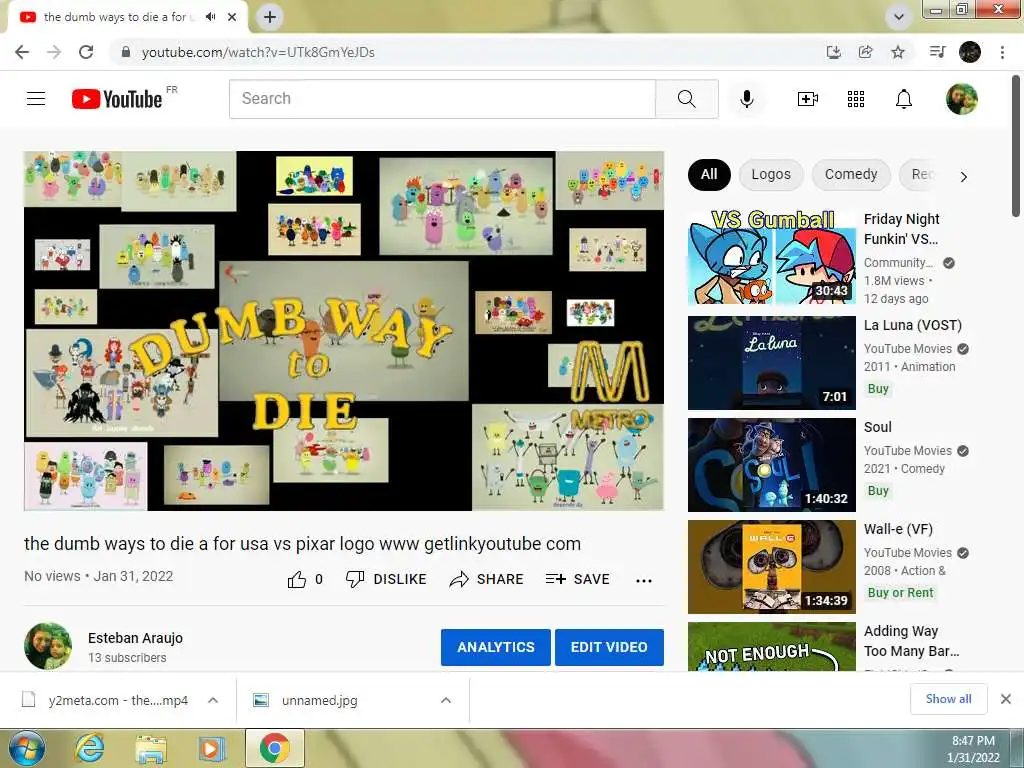Screen dimensions: 1024x768
Task: Open the Soul movie thumbnail
Action: (772, 465)
